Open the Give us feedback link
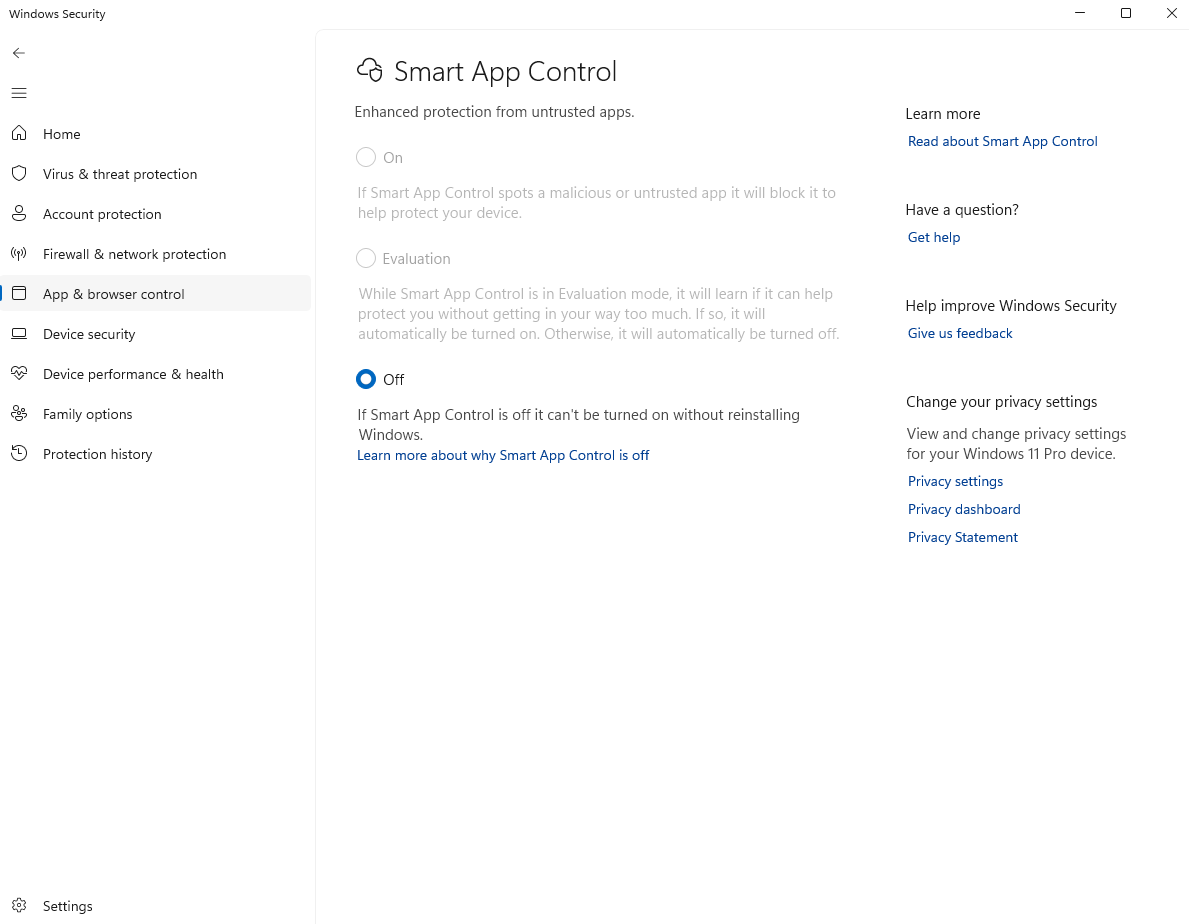This screenshot has height=924, width=1189. 960,333
